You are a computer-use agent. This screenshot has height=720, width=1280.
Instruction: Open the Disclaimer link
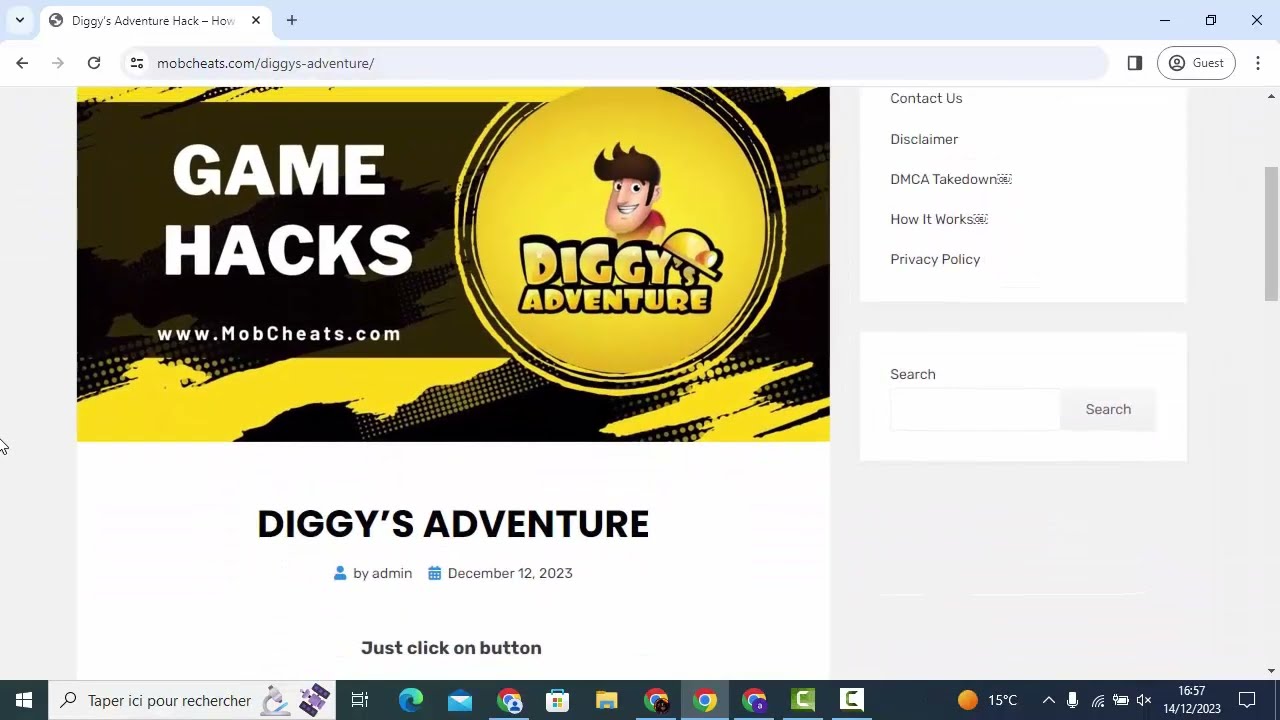coord(924,139)
